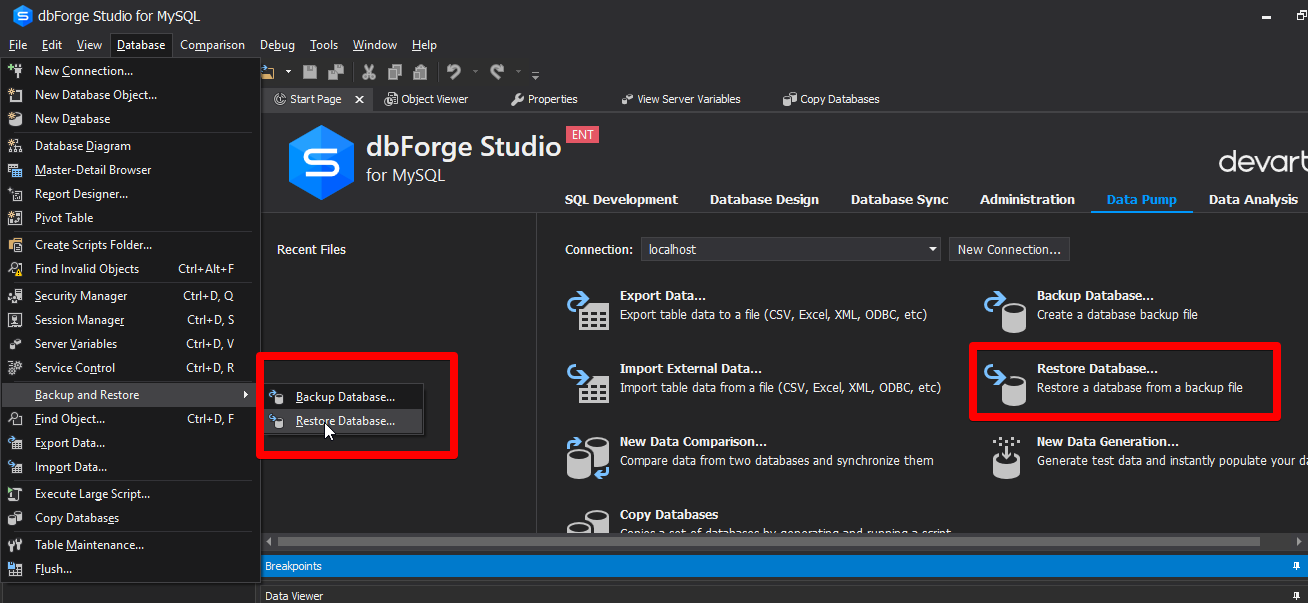Switch to SQL Development section

coord(621,199)
